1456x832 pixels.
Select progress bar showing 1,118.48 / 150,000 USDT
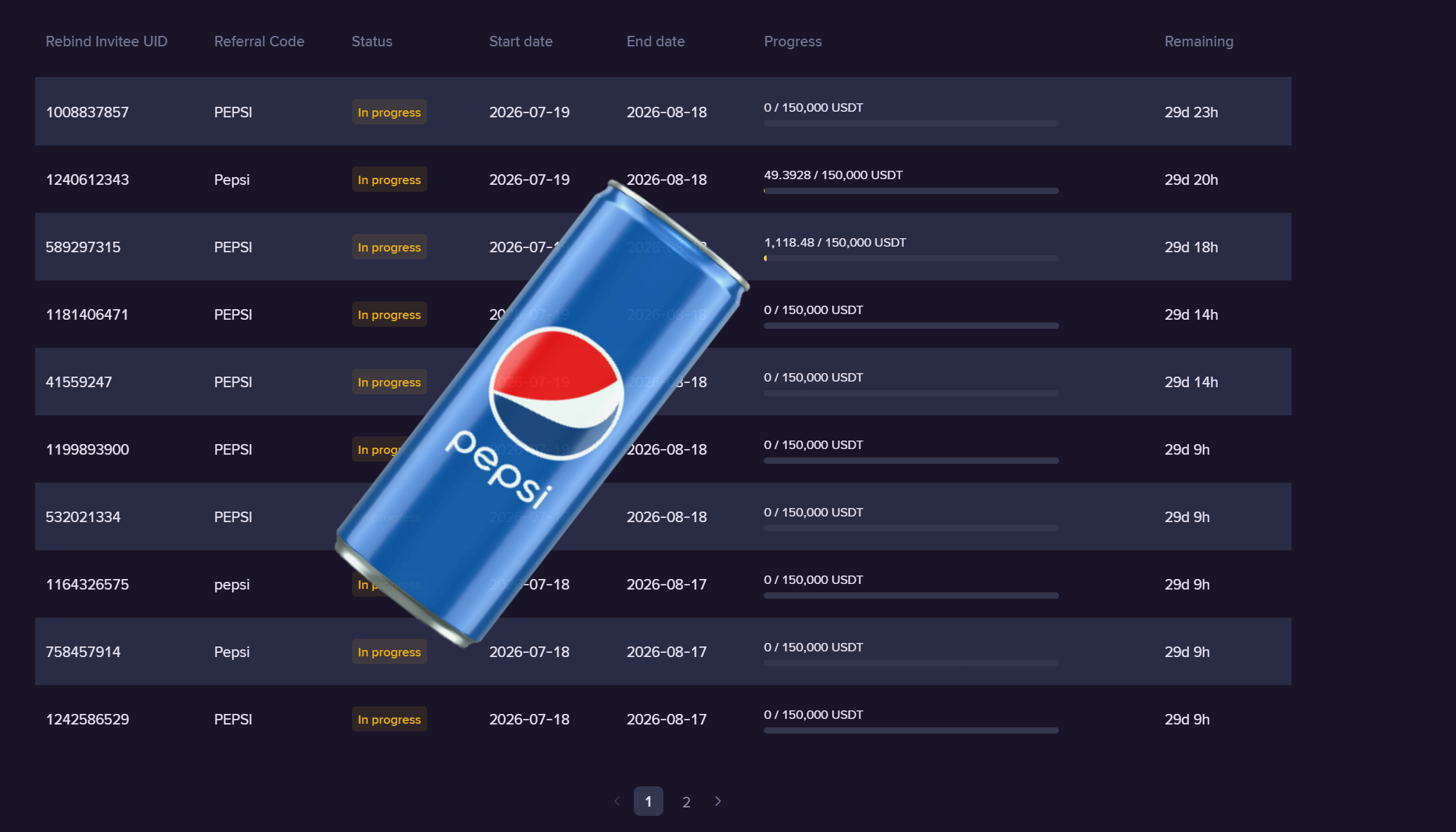pos(911,259)
